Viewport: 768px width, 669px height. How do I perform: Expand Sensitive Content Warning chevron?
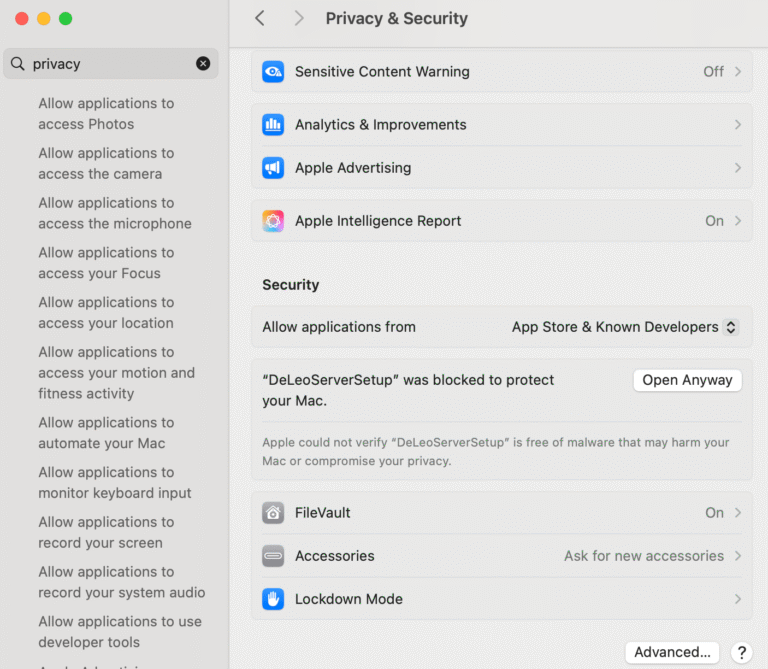[x=738, y=72]
